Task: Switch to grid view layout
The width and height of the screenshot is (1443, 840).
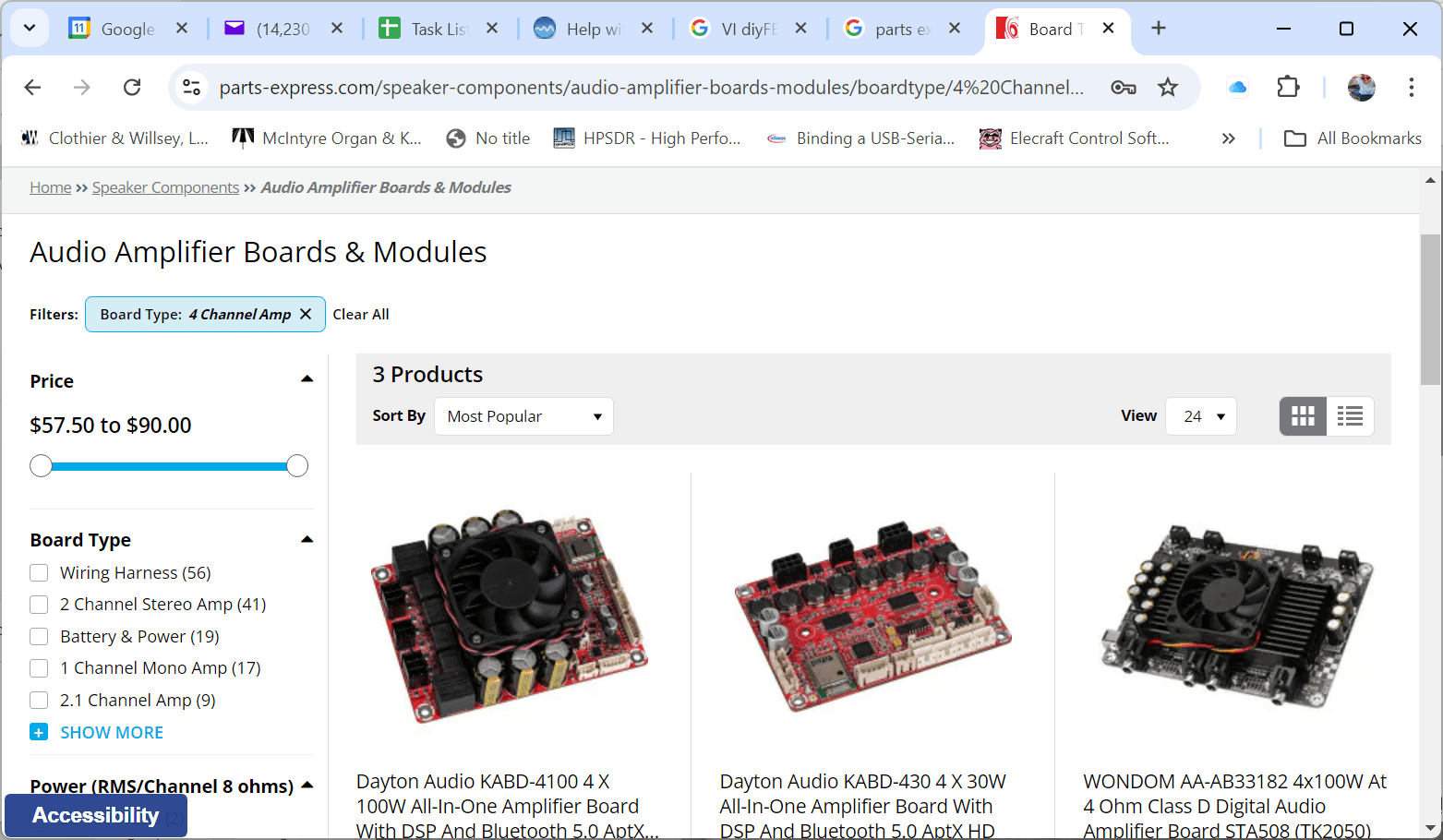Action: click(x=1303, y=416)
